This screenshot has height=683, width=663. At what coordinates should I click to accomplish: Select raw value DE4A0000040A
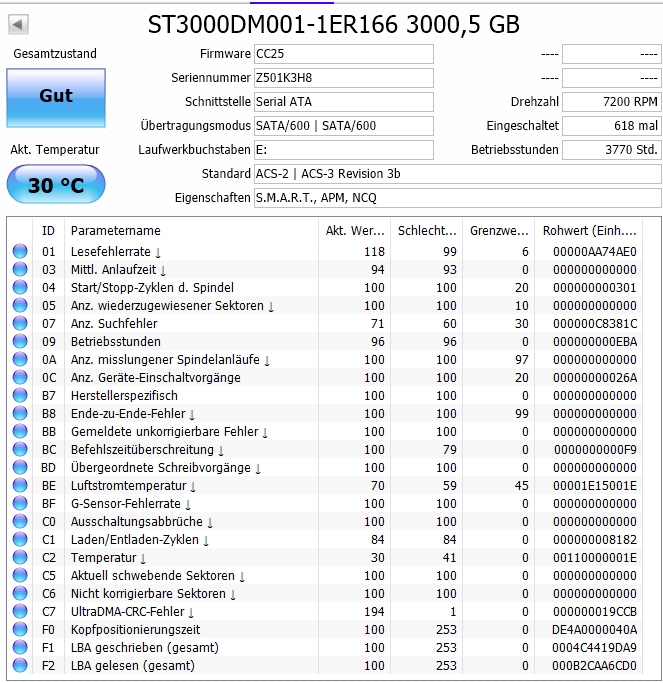click(595, 629)
